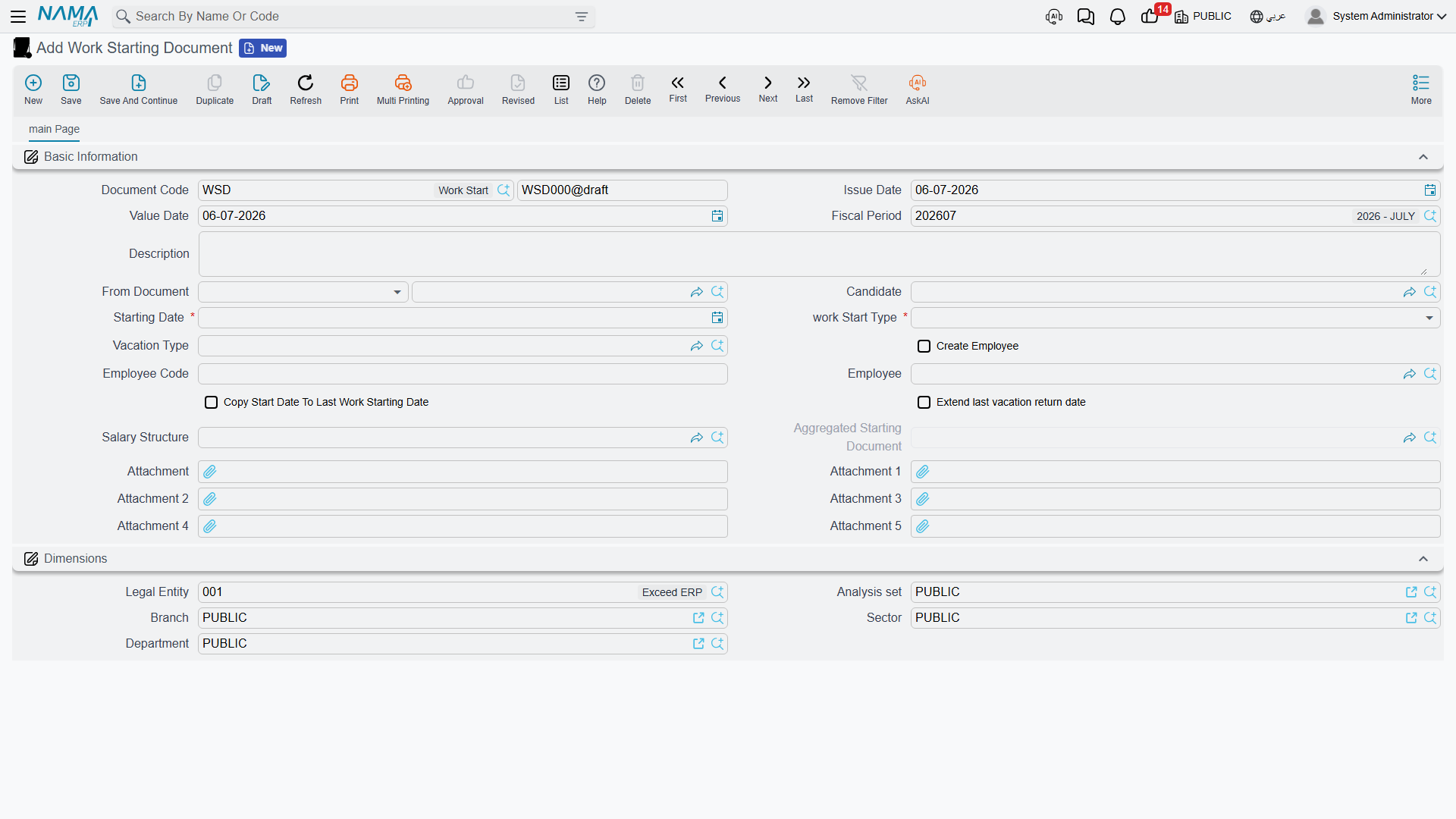The width and height of the screenshot is (1456, 819).
Task: Save the work starting document
Action: click(x=71, y=89)
